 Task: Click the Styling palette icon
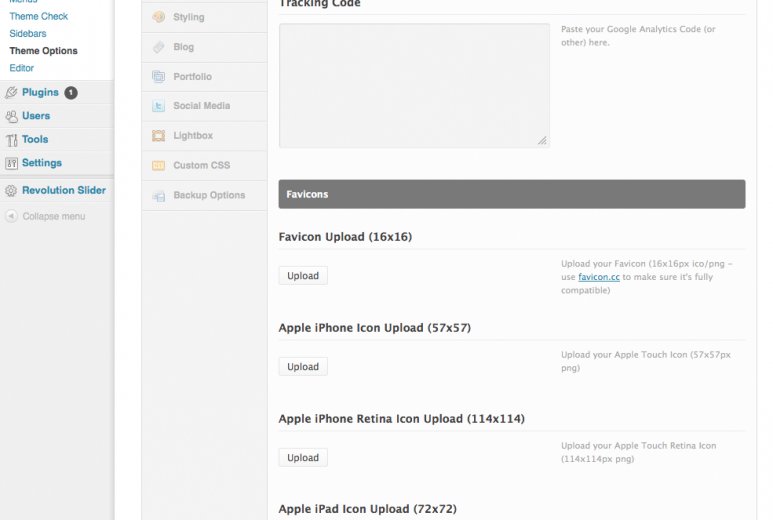(x=158, y=17)
